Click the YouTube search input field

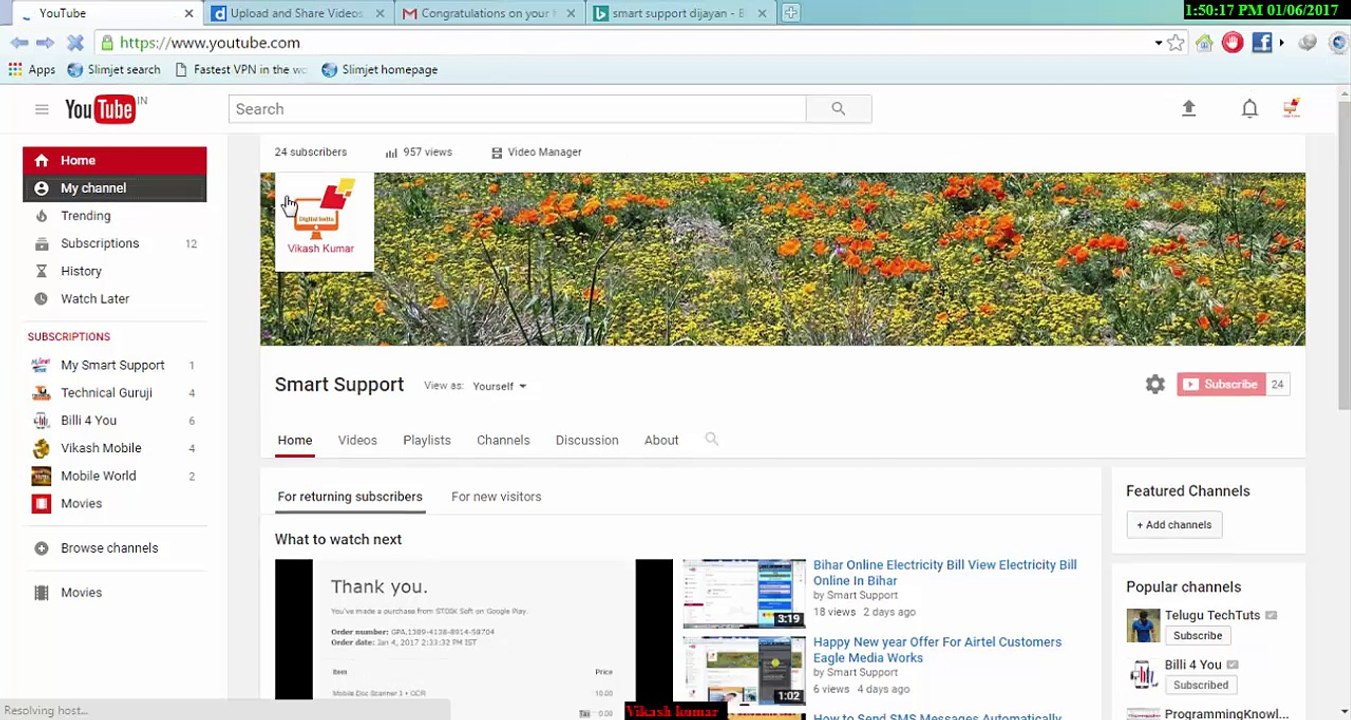(x=517, y=109)
